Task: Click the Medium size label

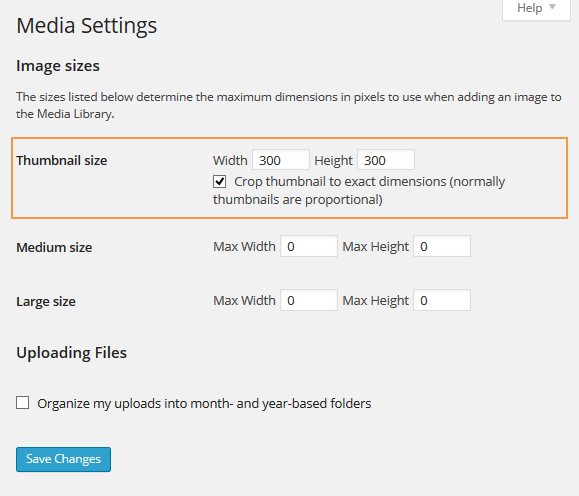Action: pos(54,247)
